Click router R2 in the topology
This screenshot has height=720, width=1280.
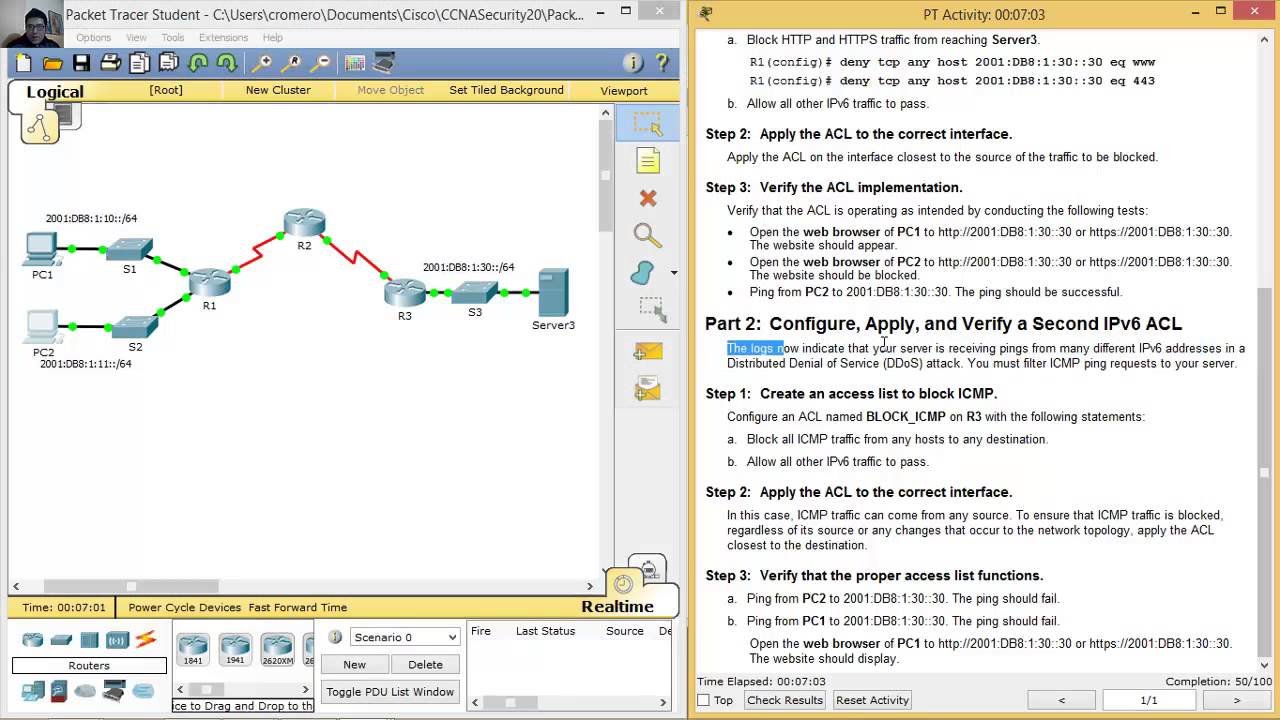click(x=304, y=222)
